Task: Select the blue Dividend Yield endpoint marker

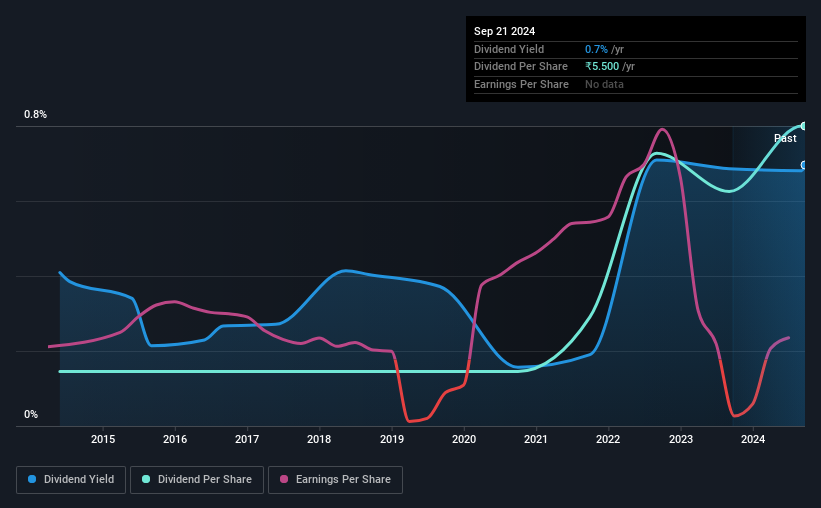Action: tap(804, 165)
